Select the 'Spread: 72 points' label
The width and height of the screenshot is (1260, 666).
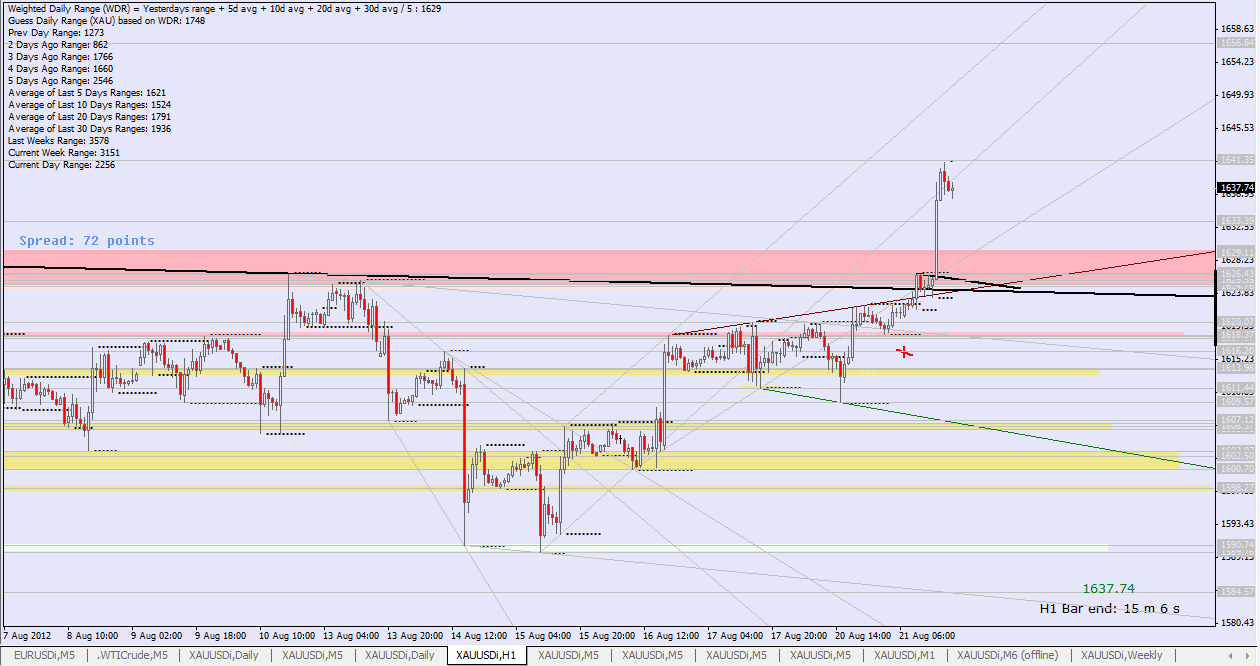[87, 241]
